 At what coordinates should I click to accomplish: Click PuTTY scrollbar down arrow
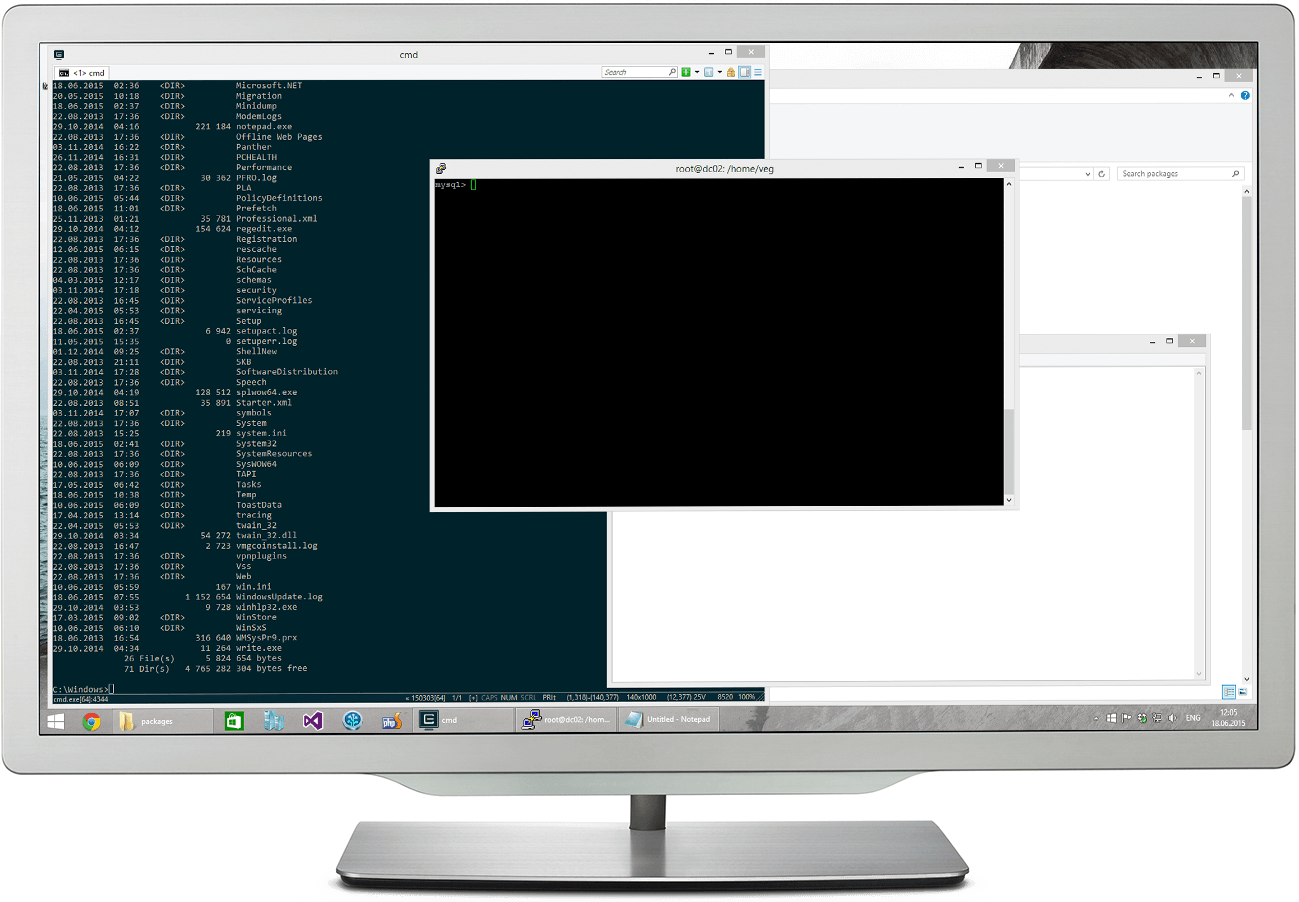[1008, 500]
